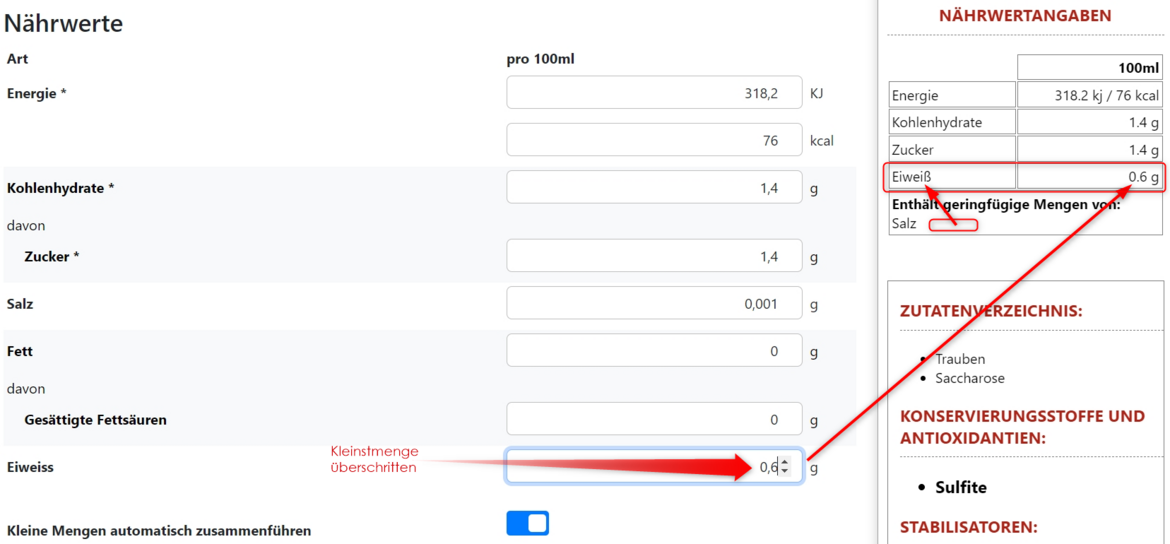Viewport: 1170px width, 544px height.
Task: Focus the Kohlenhydrate grams field
Action: (x=654, y=187)
